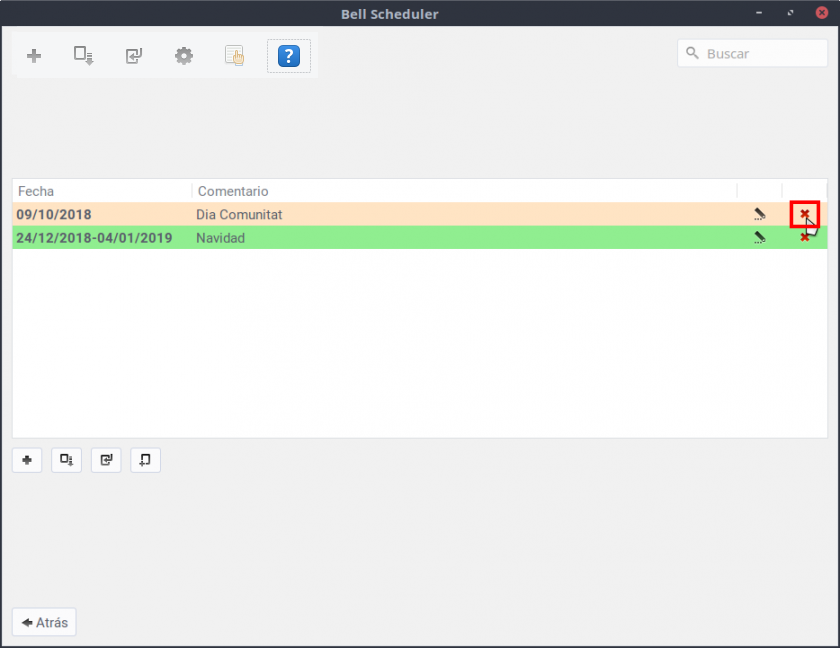Screen dimensions: 840x648
Task: Click the plus icon in top toolbar
Action: coord(34,56)
